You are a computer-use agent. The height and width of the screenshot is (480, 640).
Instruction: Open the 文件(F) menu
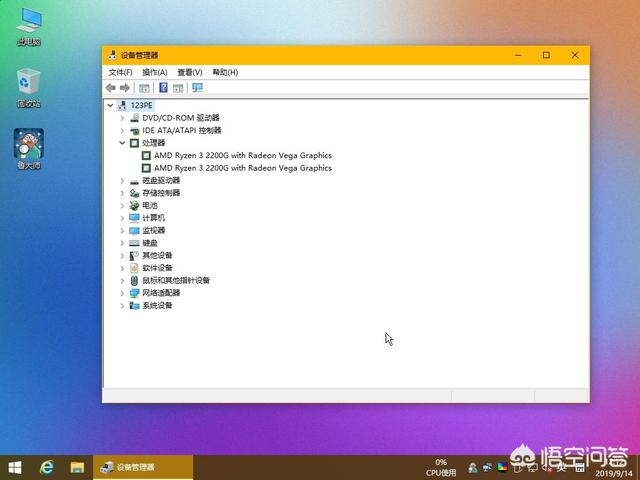120,72
